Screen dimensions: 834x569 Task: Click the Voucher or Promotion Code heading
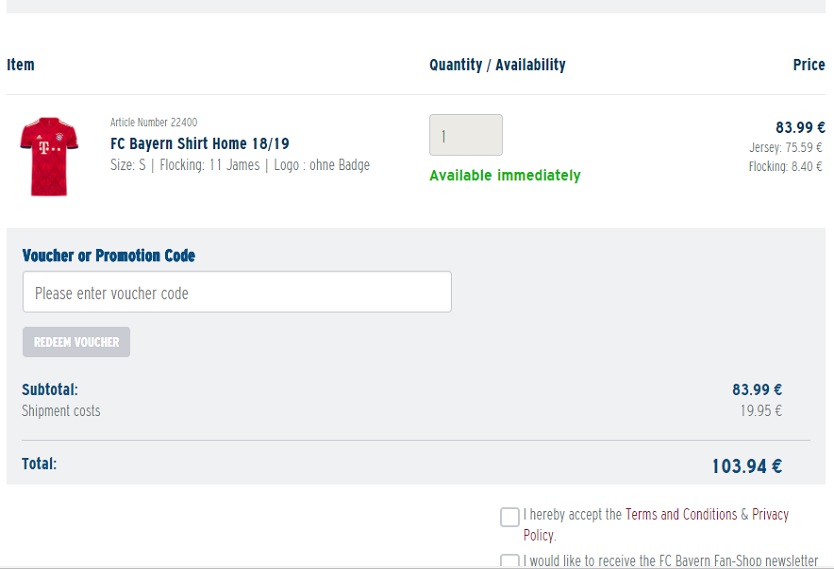click(109, 256)
